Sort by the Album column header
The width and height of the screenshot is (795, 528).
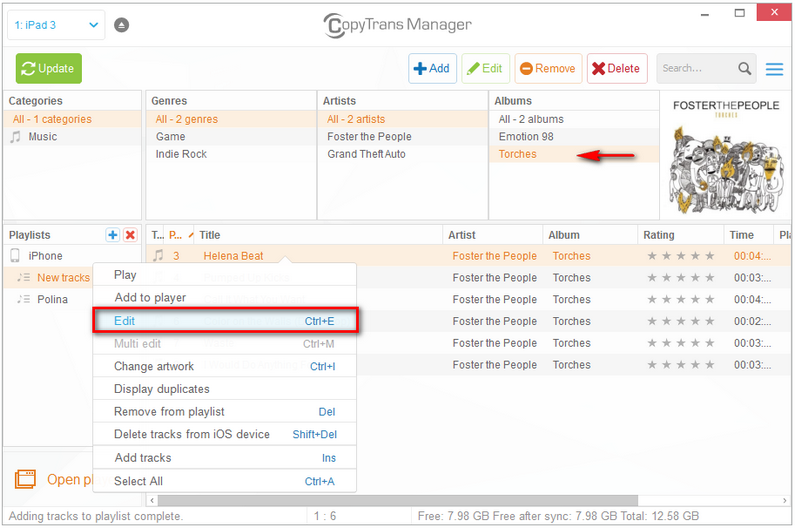(590, 235)
